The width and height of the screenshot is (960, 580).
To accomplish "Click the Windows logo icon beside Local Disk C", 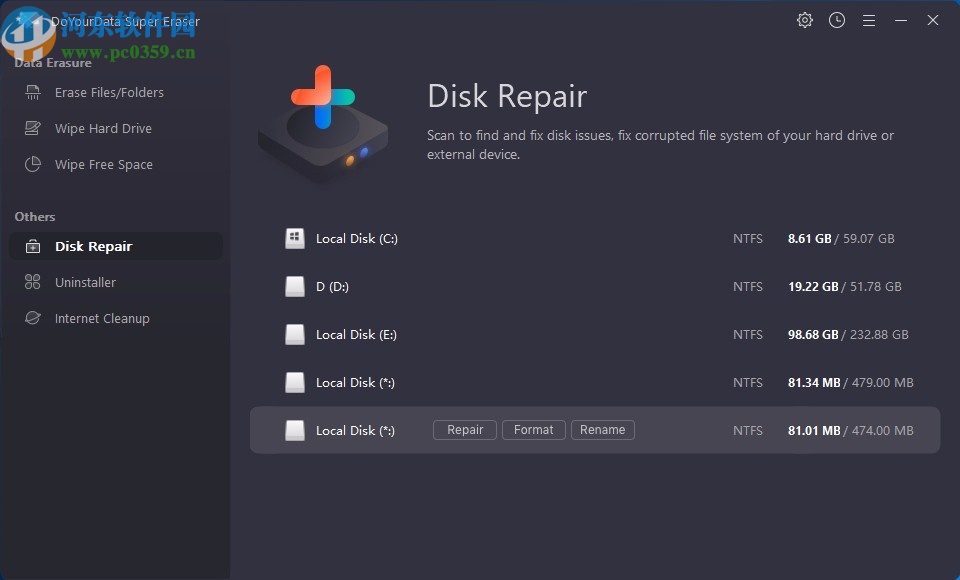I will 295,238.
